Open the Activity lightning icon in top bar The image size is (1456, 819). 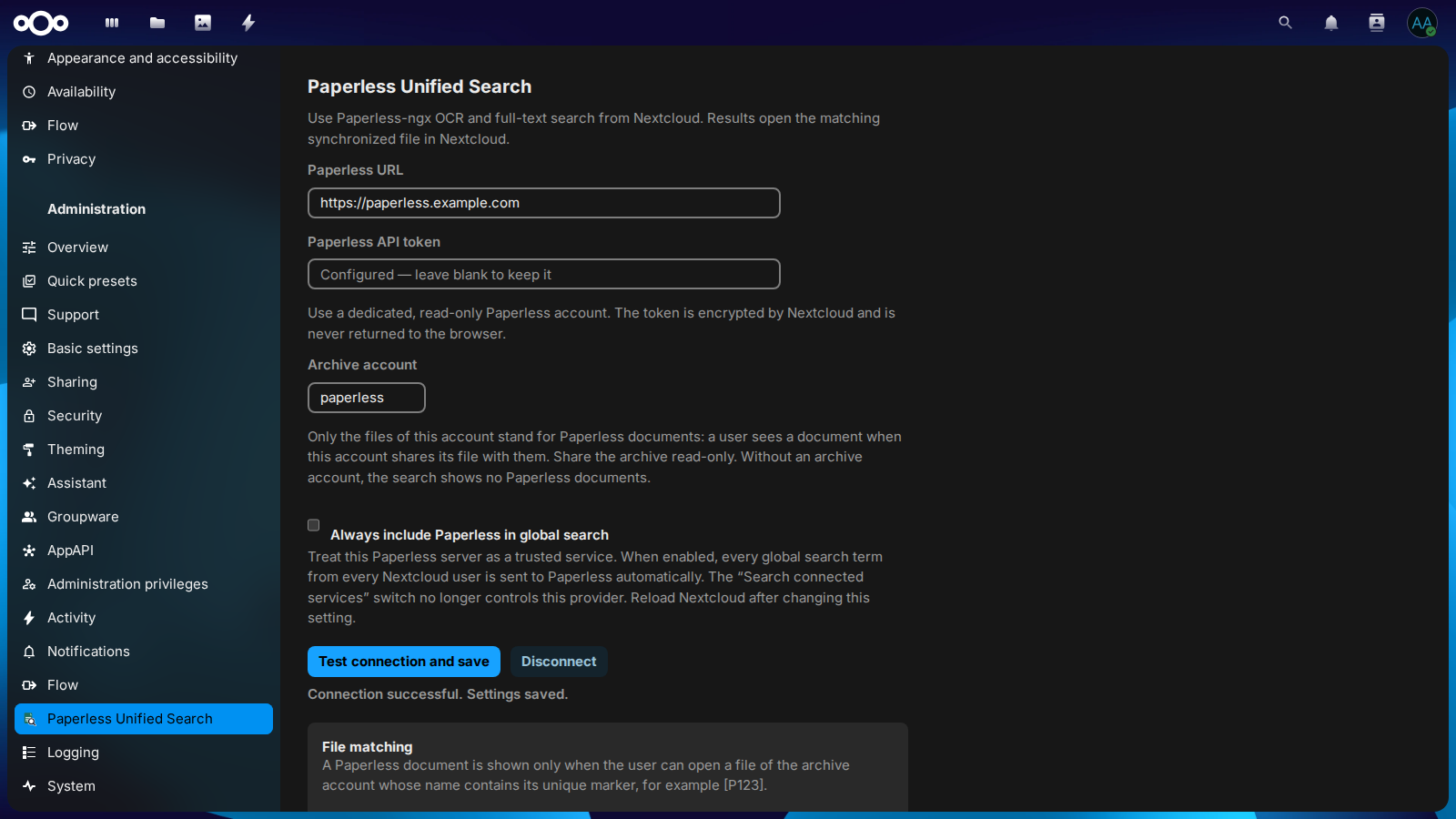pyautogui.click(x=248, y=23)
